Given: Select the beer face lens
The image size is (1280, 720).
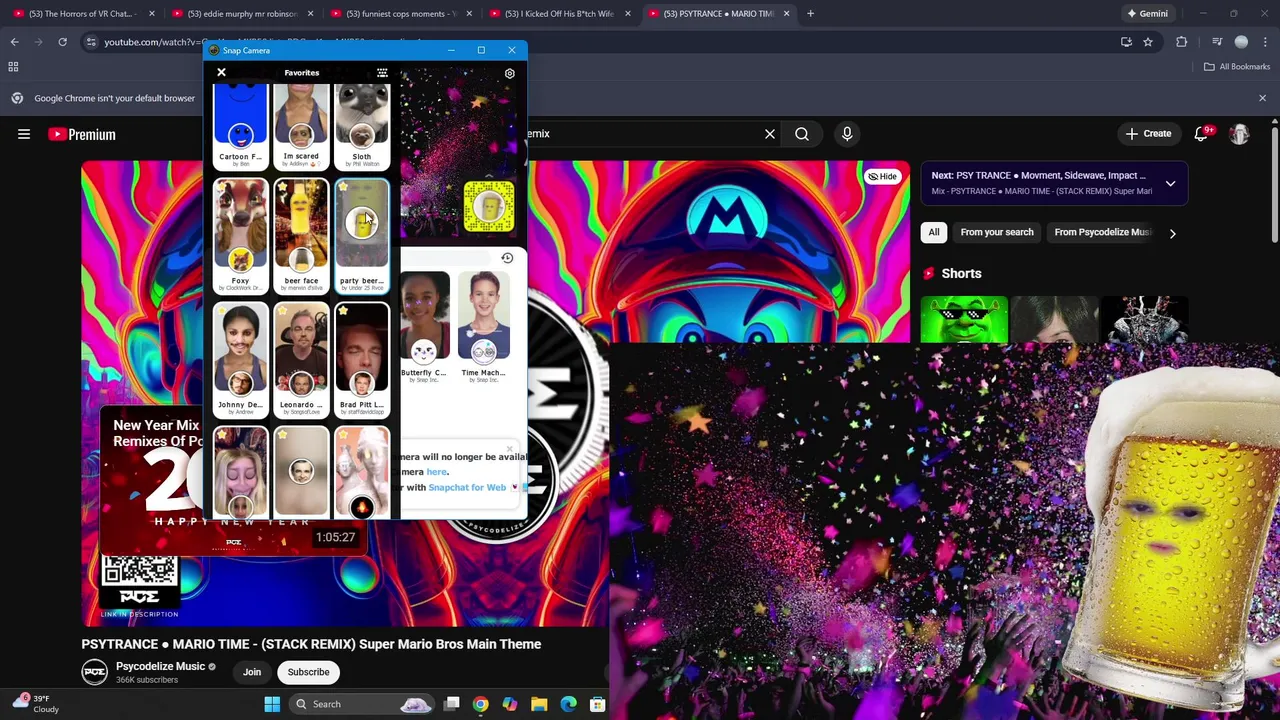Looking at the screenshot, I should (x=301, y=236).
